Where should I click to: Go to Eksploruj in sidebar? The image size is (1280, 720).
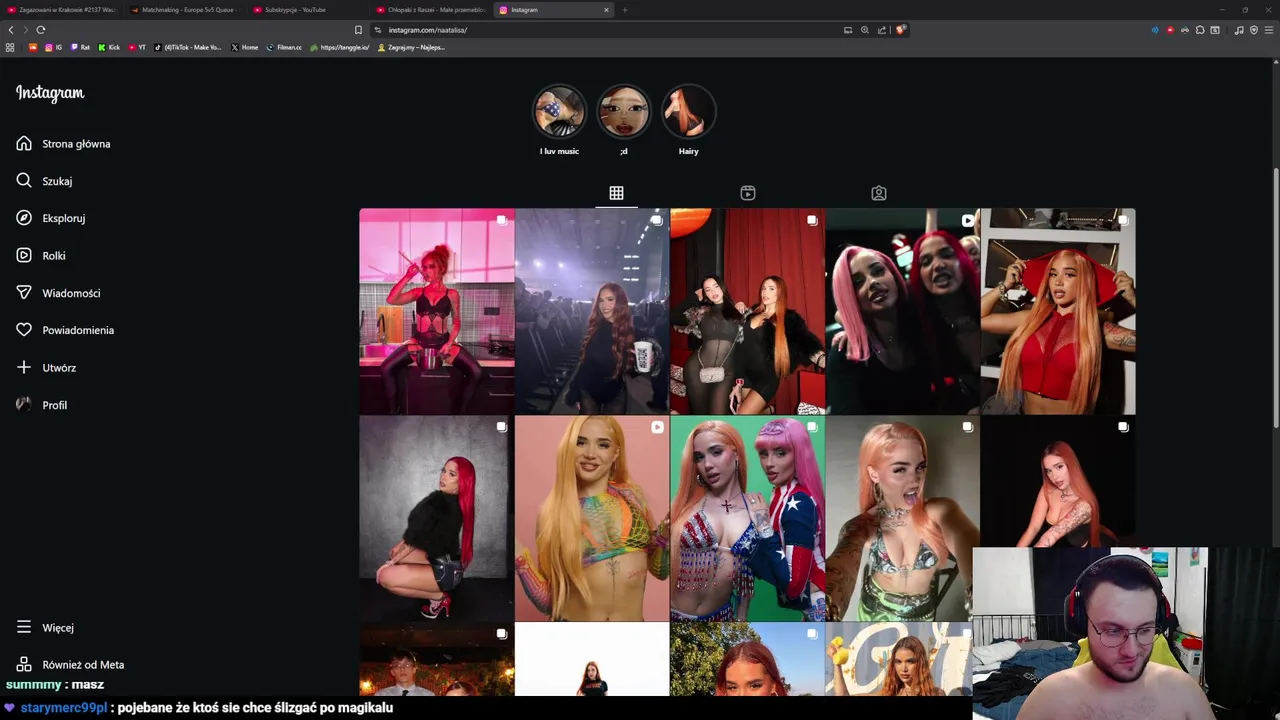50,218
